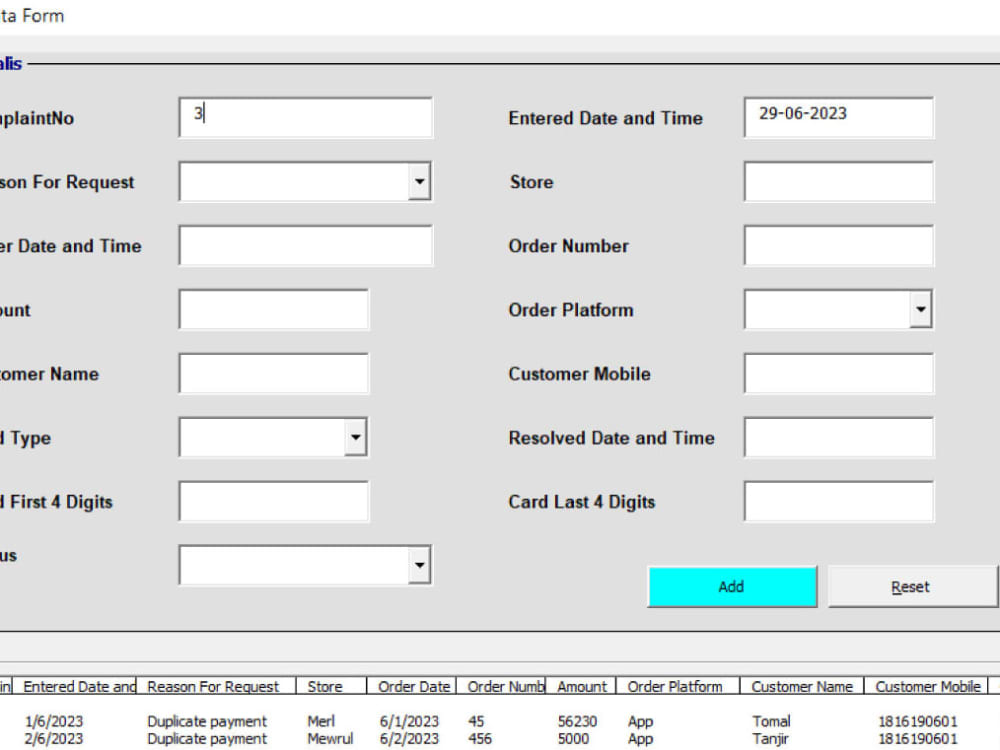
Task: Click the Amount column header
Action: pyautogui.click(x=581, y=686)
